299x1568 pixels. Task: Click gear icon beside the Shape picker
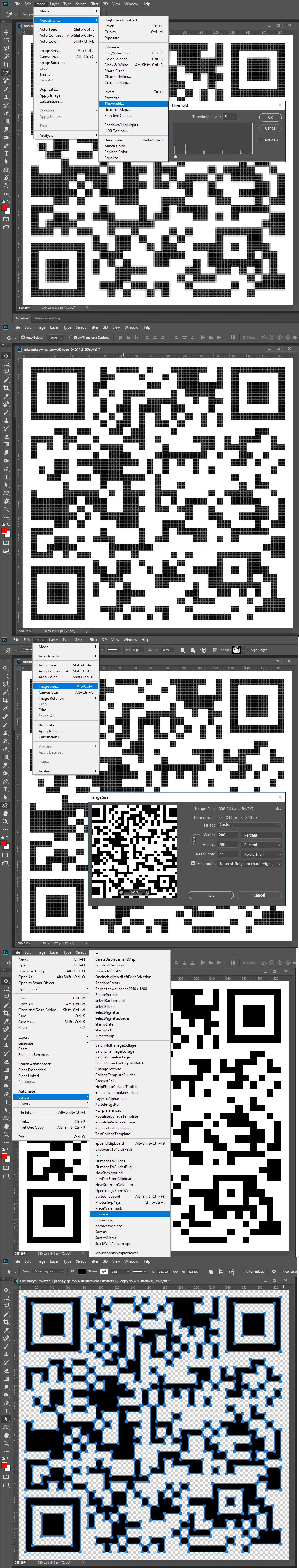coord(215,649)
